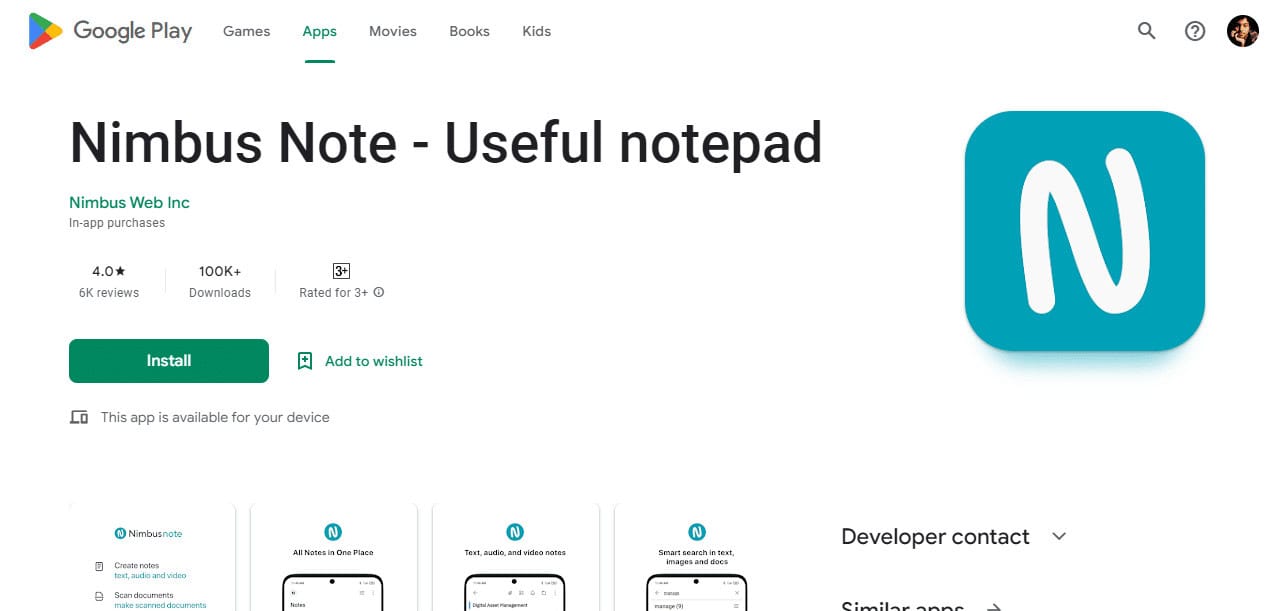1277x611 pixels.
Task: Open the Kids tab
Action: tap(537, 31)
